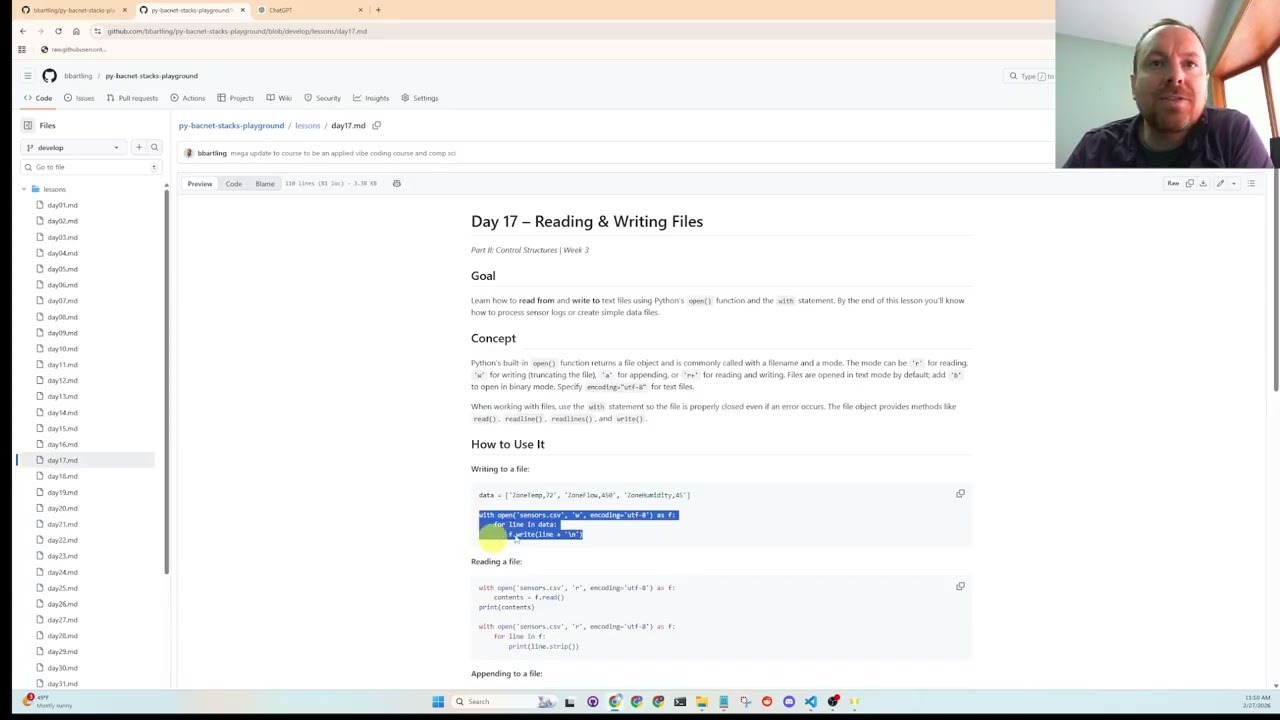Open the Insights tab
This screenshot has width=1280, height=720.
tap(371, 98)
